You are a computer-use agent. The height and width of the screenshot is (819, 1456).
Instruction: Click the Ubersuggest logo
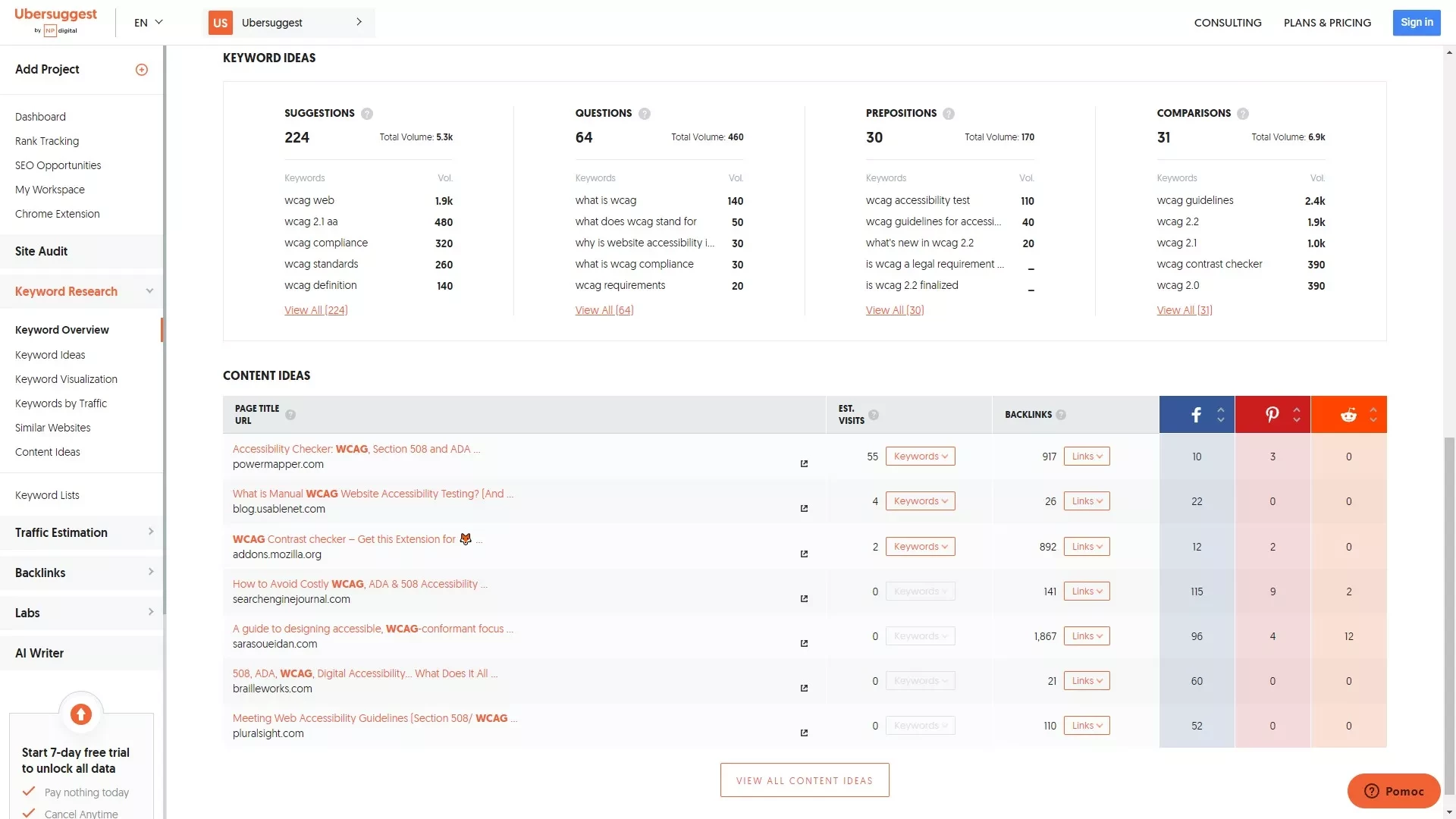55,21
